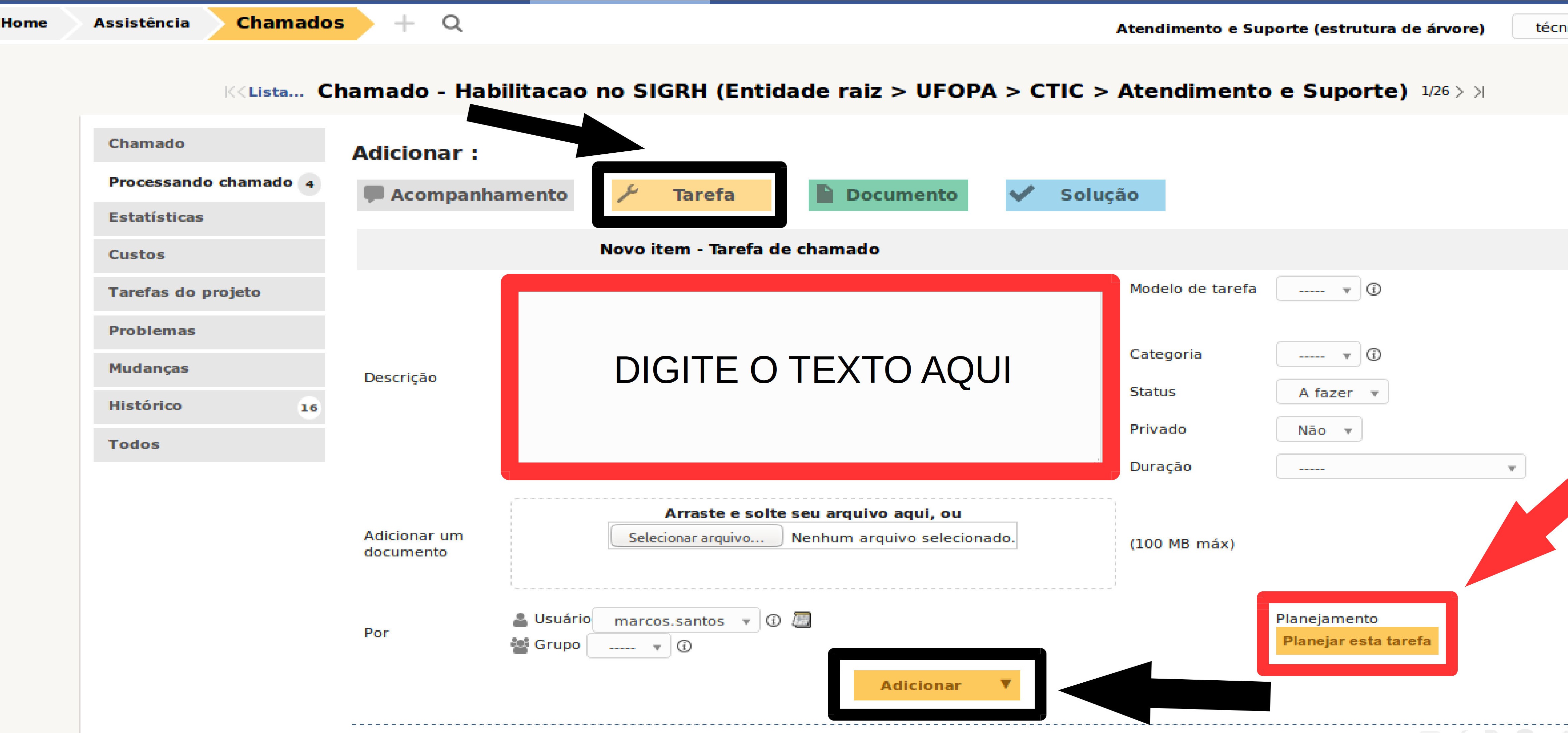Viewport: 1568px width, 733px height.
Task: Click info icon beside Categoria dropdown
Action: [1374, 355]
